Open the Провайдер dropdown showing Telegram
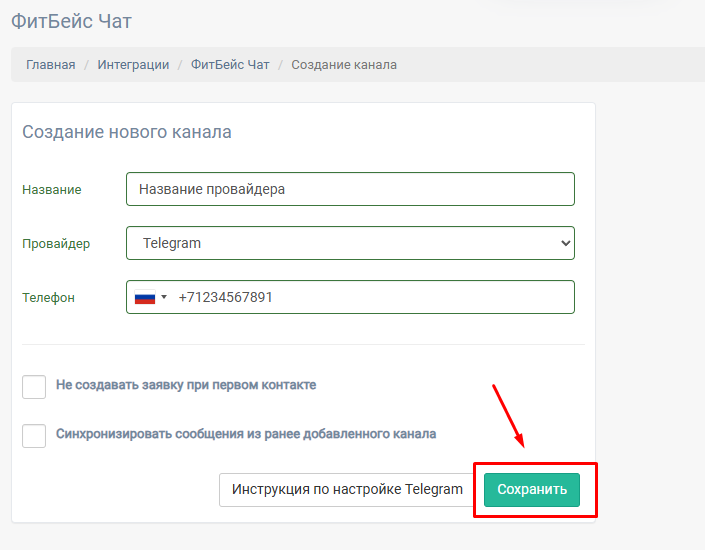 [x=350, y=243]
